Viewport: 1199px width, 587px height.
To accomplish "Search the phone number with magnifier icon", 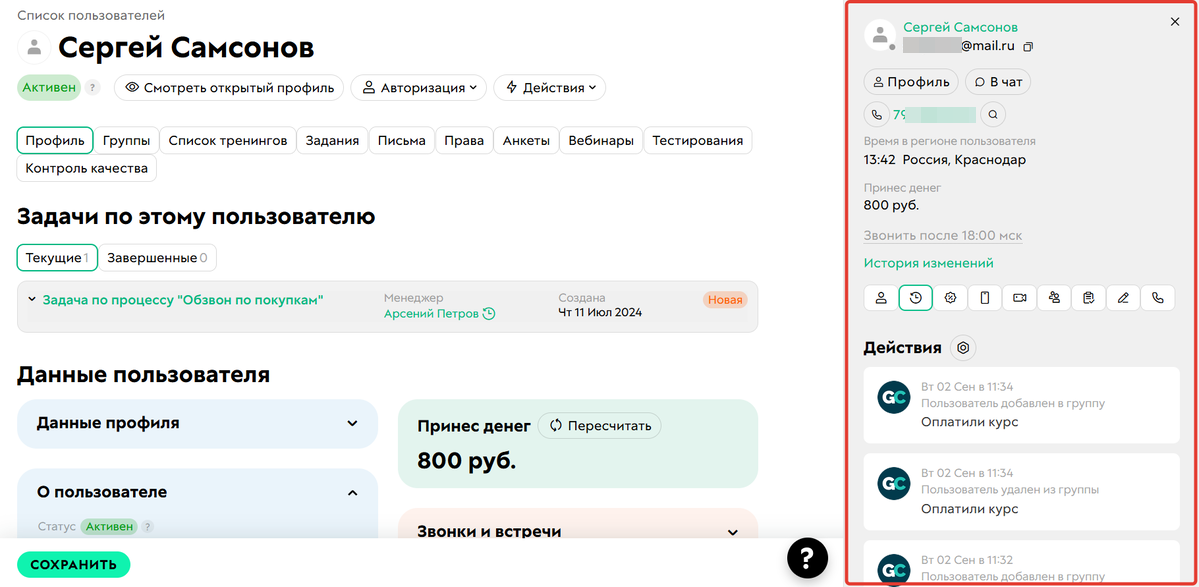I will (993, 114).
